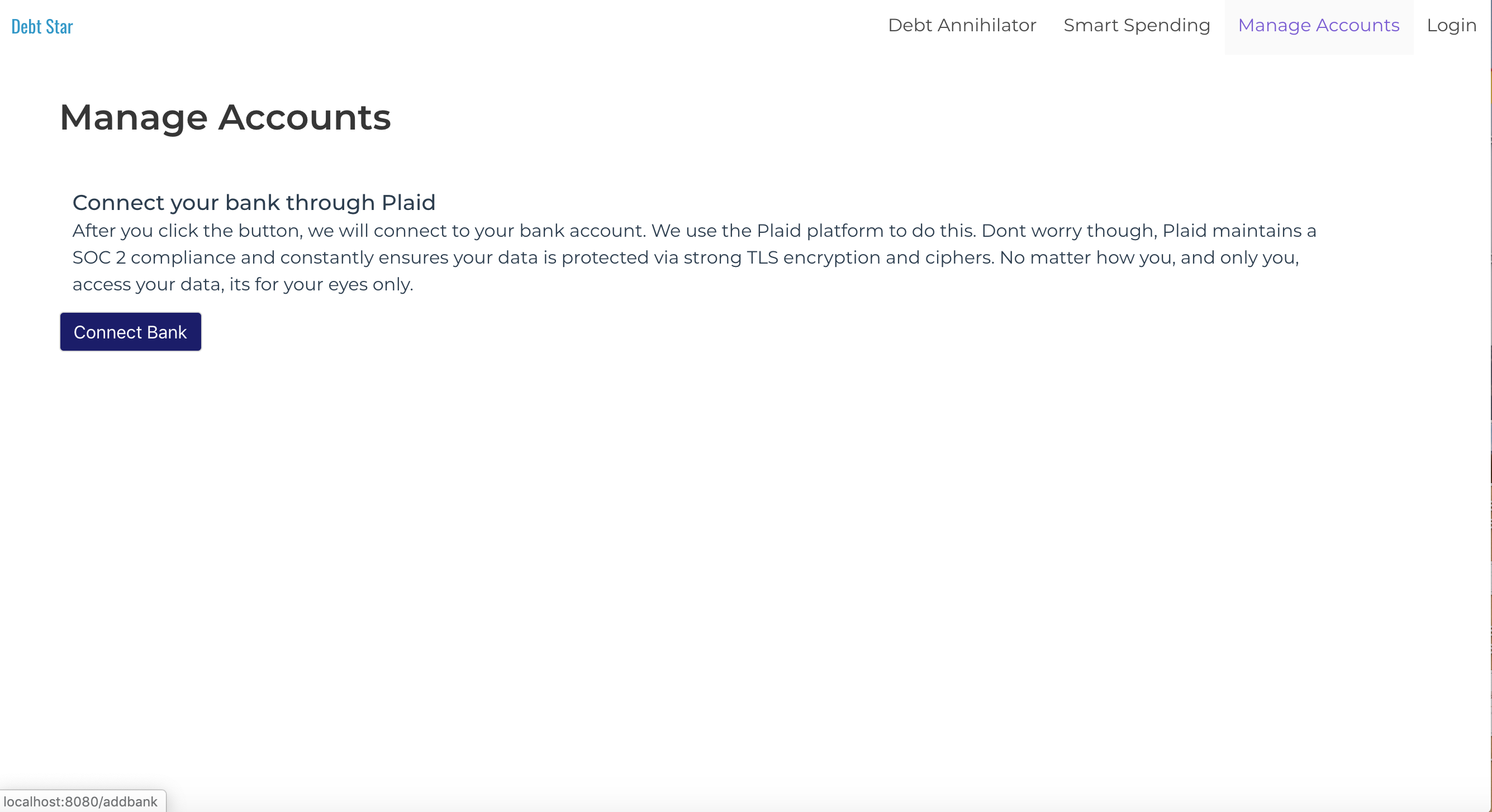Click the large Manage Accounts page heading
This screenshot has width=1492, height=812.
tap(225, 117)
